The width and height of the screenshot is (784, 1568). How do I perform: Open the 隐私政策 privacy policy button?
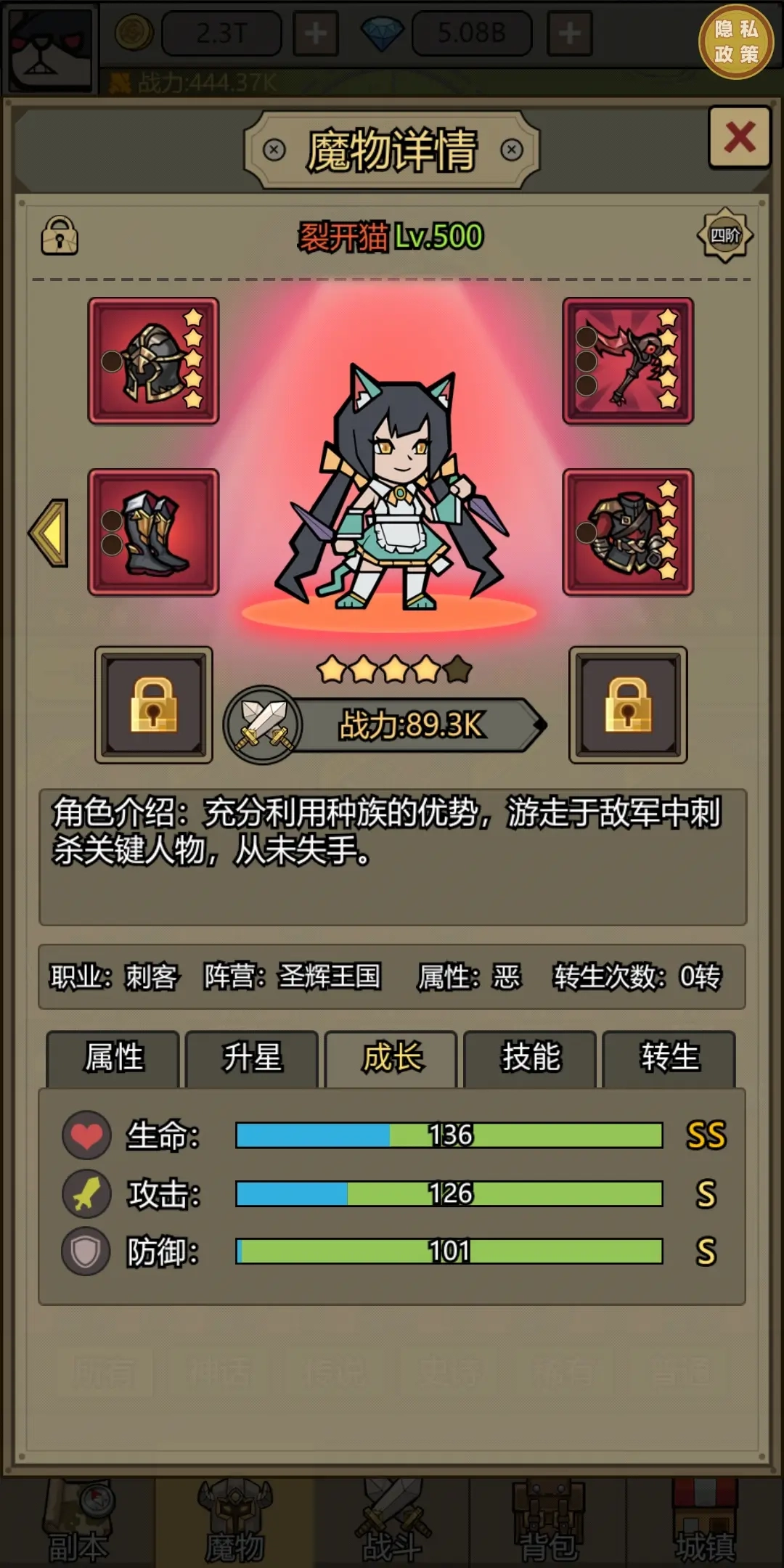[x=736, y=42]
